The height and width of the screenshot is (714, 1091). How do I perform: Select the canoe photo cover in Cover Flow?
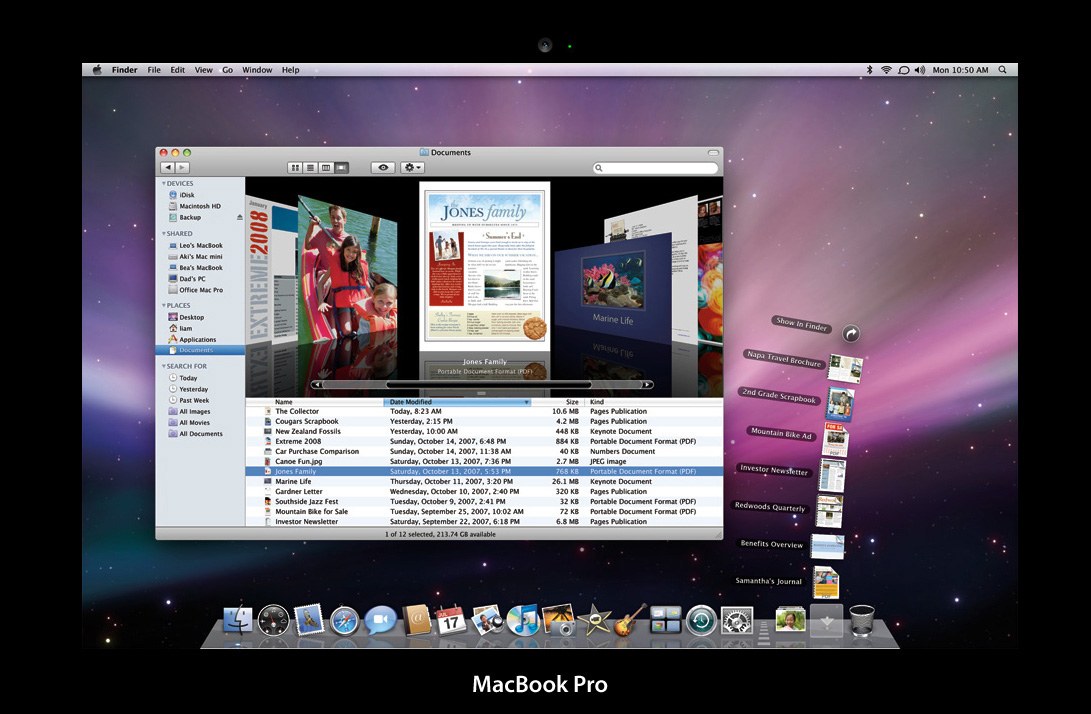click(347, 267)
